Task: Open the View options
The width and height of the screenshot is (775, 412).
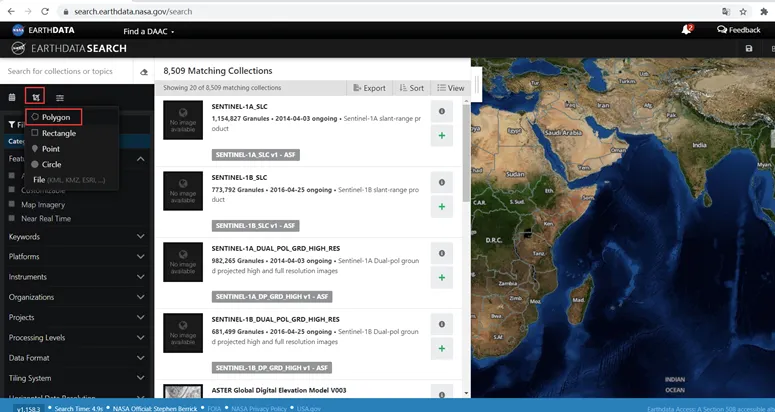Action: tap(450, 88)
